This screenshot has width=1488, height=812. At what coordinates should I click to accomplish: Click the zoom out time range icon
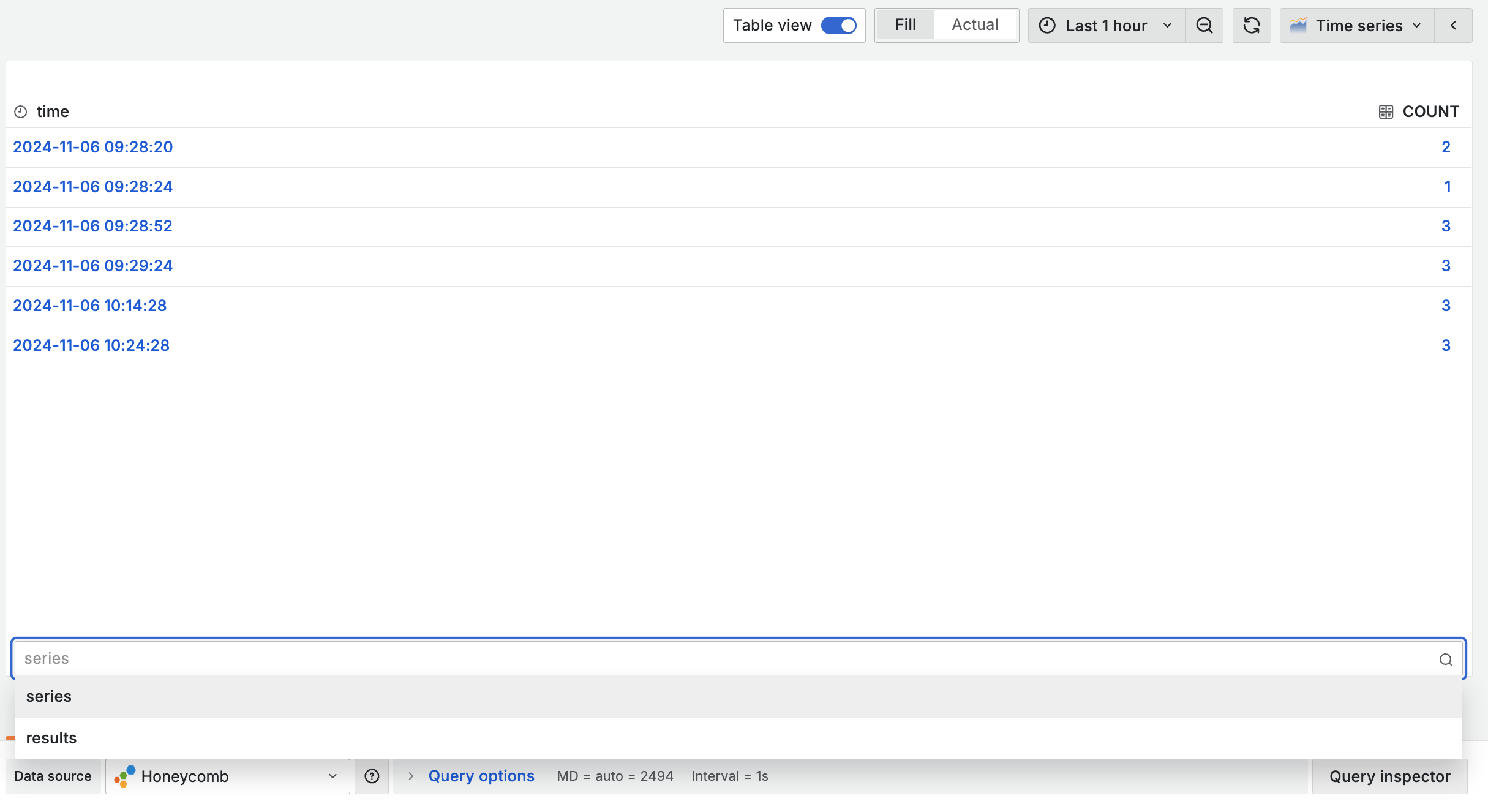[x=1204, y=26]
